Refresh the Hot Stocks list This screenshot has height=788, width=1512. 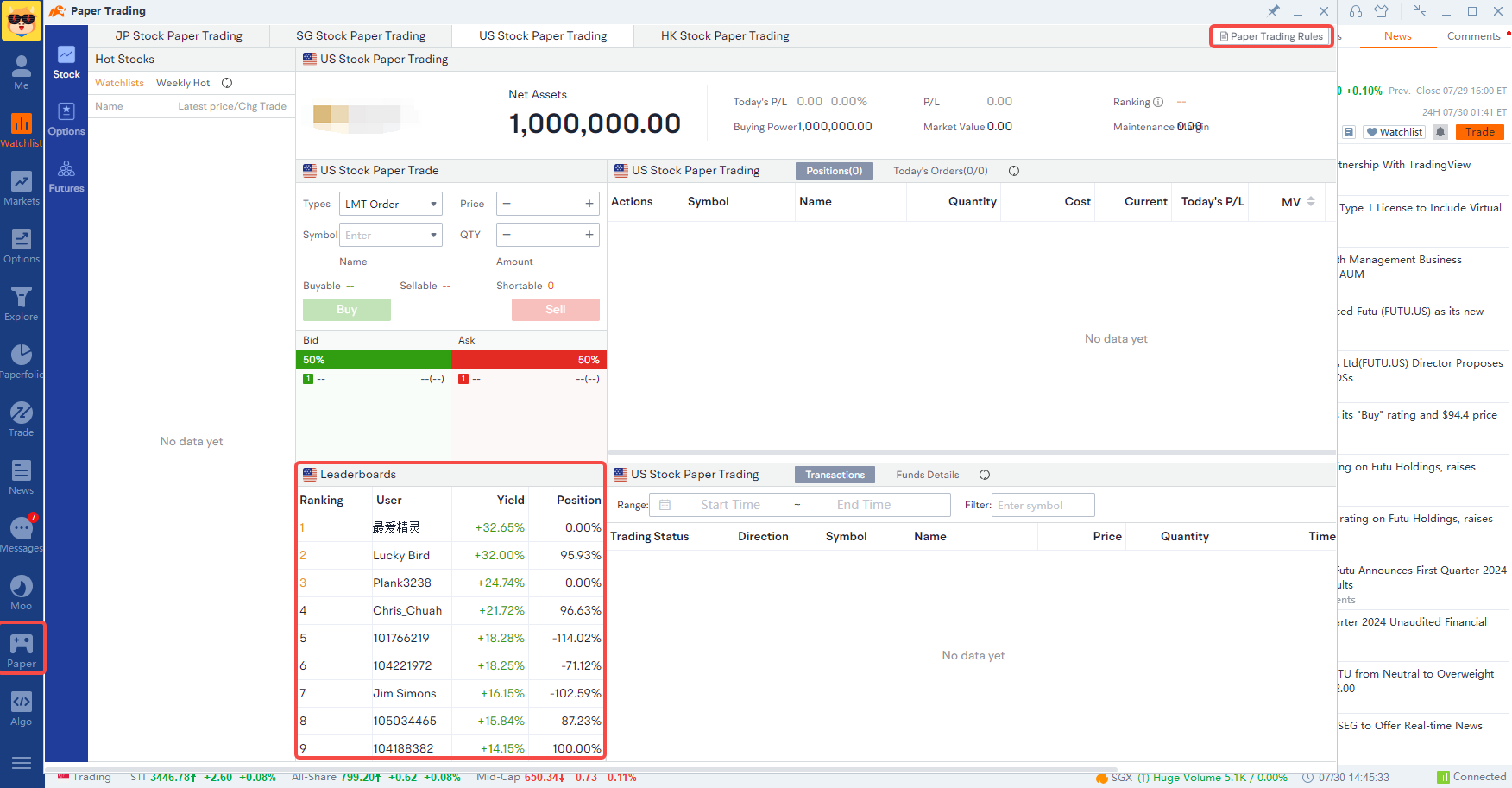[x=227, y=83]
